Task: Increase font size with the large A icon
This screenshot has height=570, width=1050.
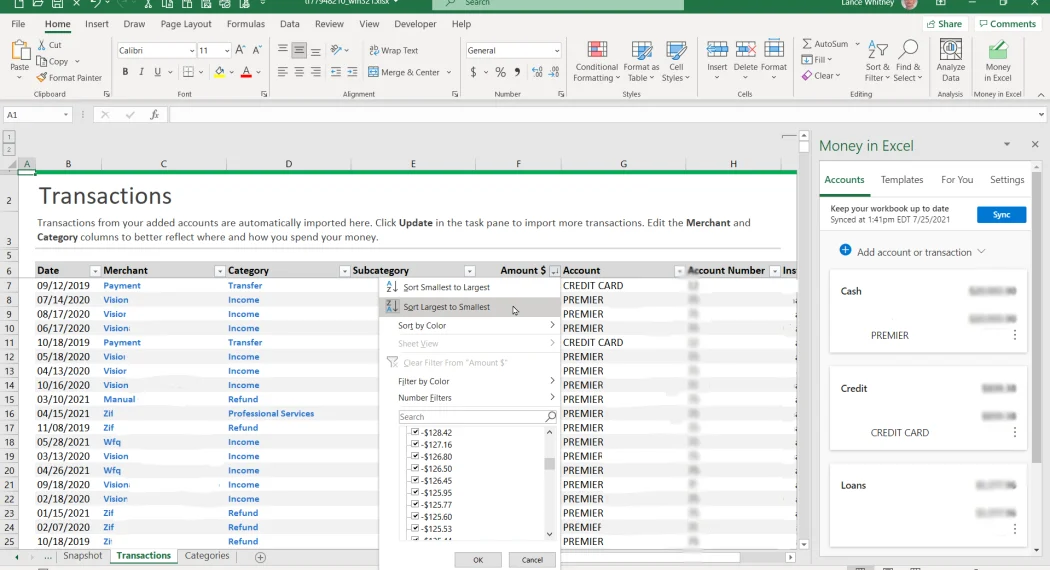Action: [240, 50]
